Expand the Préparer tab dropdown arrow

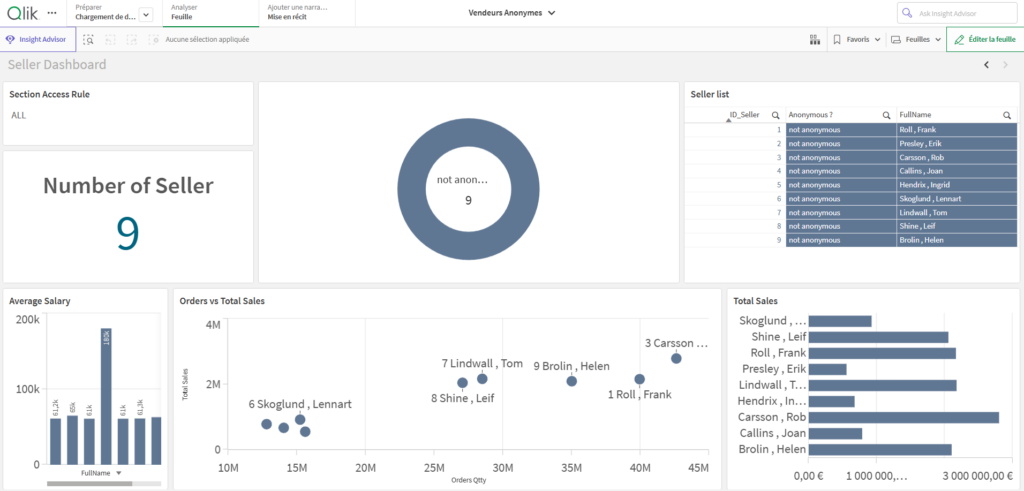pyautogui.click(x=145, y=15)
